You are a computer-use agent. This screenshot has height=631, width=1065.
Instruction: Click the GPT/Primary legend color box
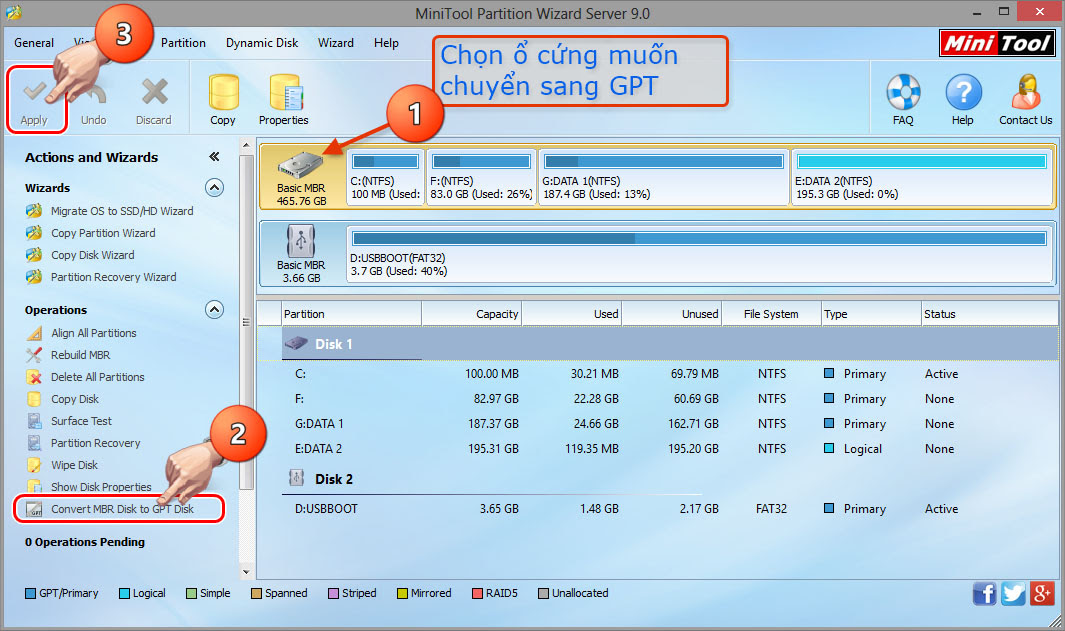(31, 594)
